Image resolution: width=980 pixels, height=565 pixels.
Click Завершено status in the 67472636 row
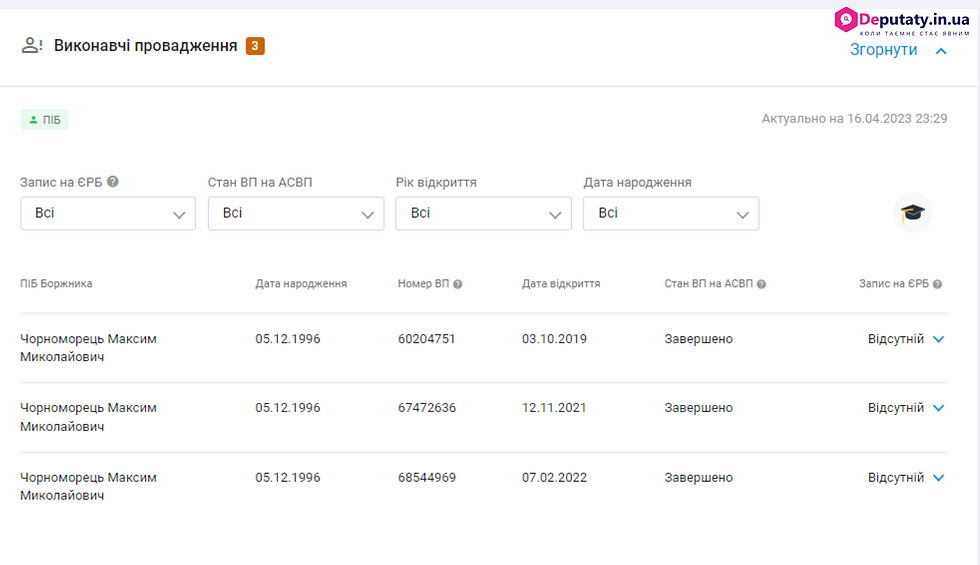click(698, 408)
